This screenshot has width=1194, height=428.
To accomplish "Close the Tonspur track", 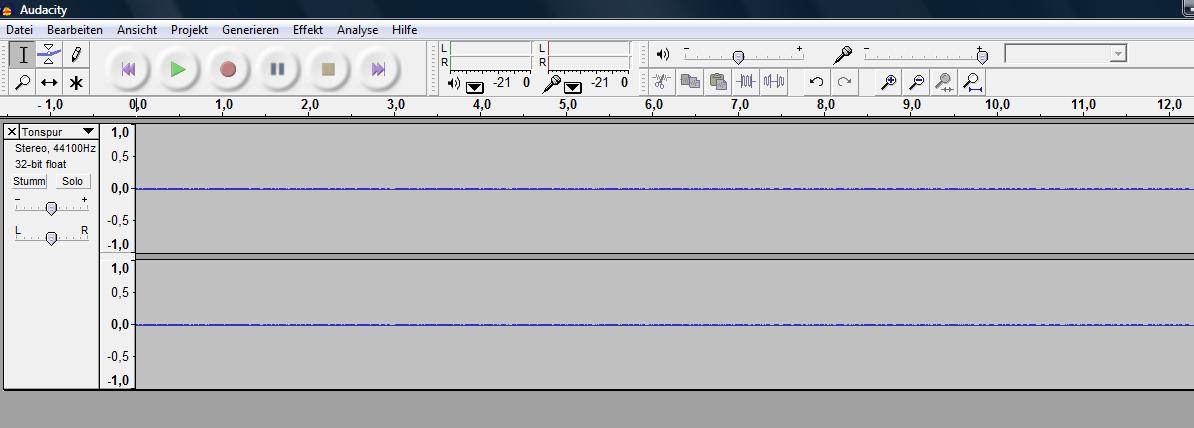I will pyautogui.click(x=11, y=132).
